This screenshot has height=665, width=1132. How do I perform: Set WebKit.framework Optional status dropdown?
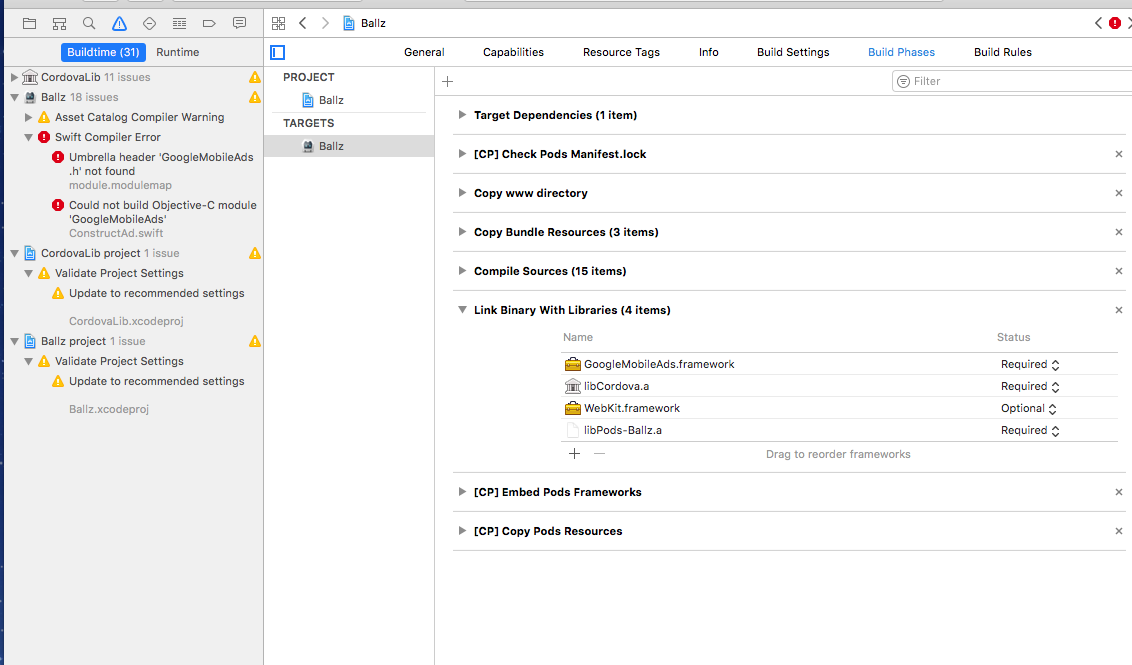[1028, 408]
